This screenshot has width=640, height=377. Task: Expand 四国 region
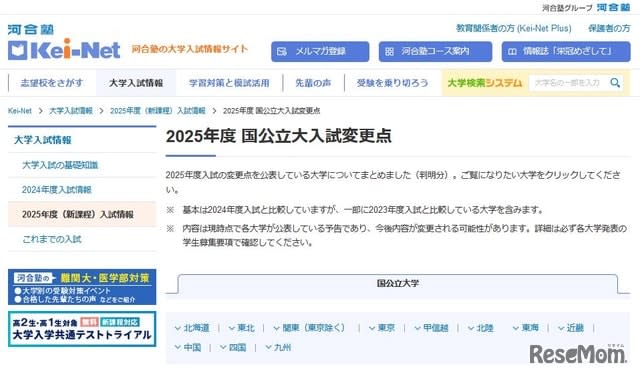(x=233, y=347)
